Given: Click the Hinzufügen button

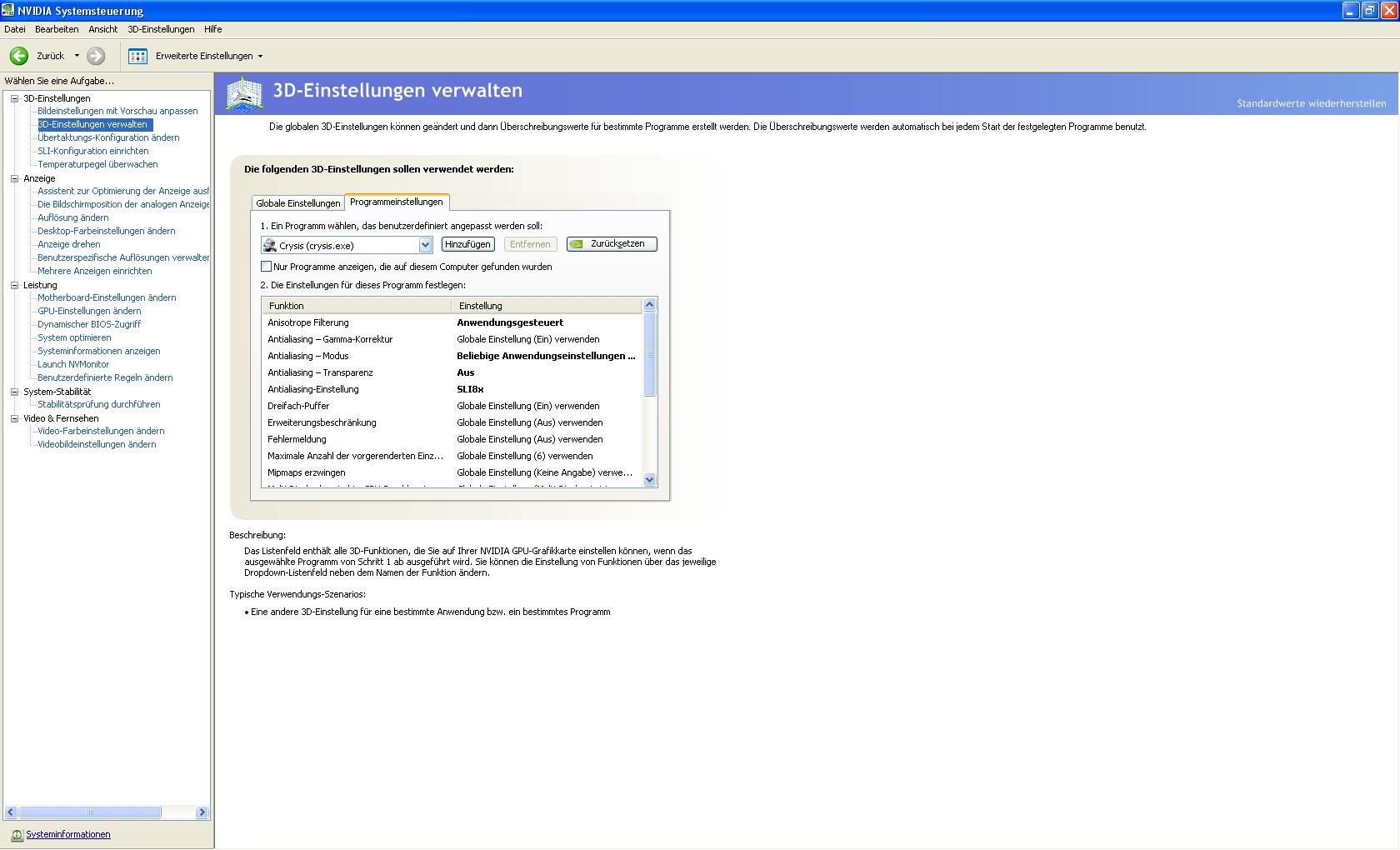Looking at the screenshot, I should pos(467,244).
